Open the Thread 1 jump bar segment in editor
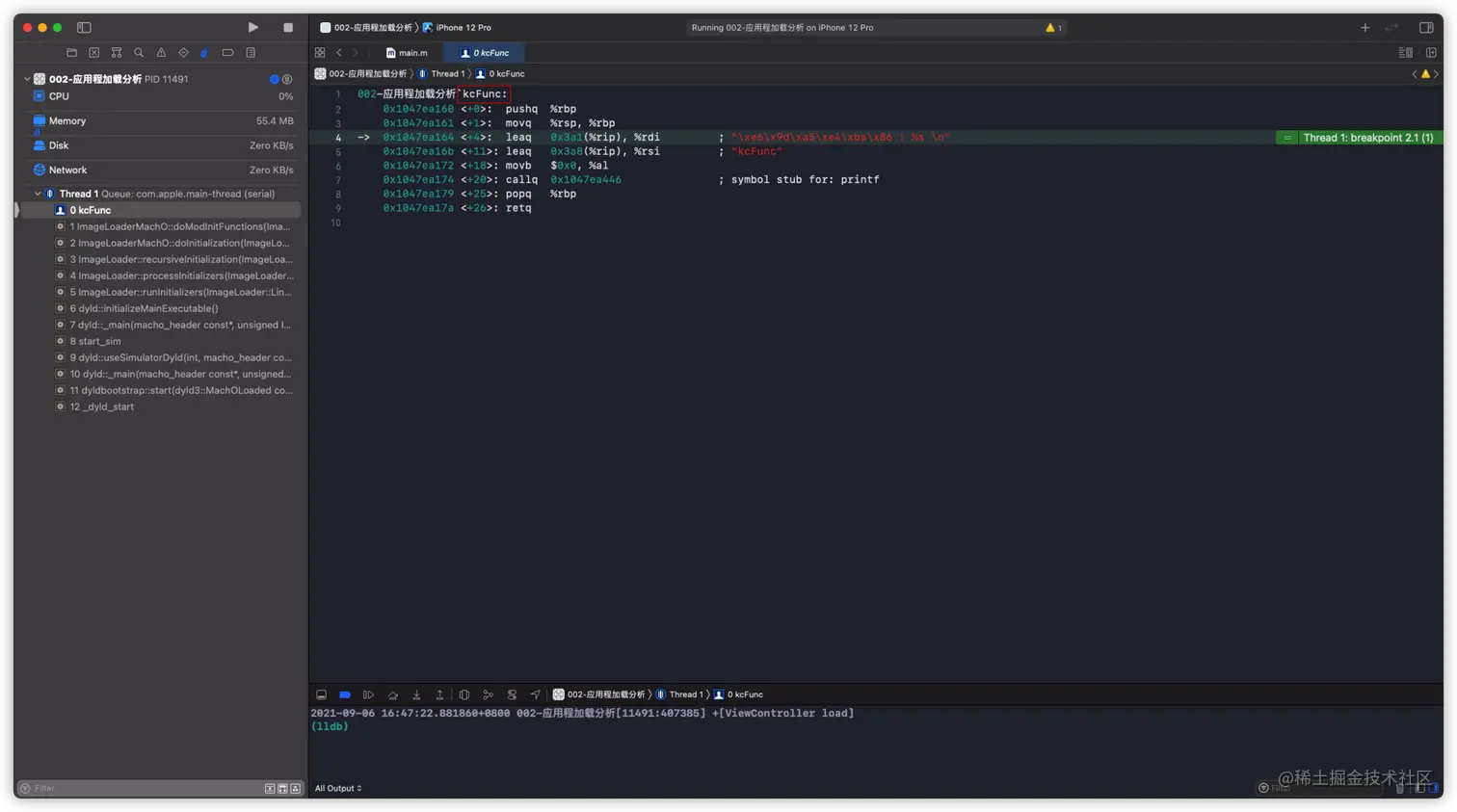 click(x=441, y=74)
